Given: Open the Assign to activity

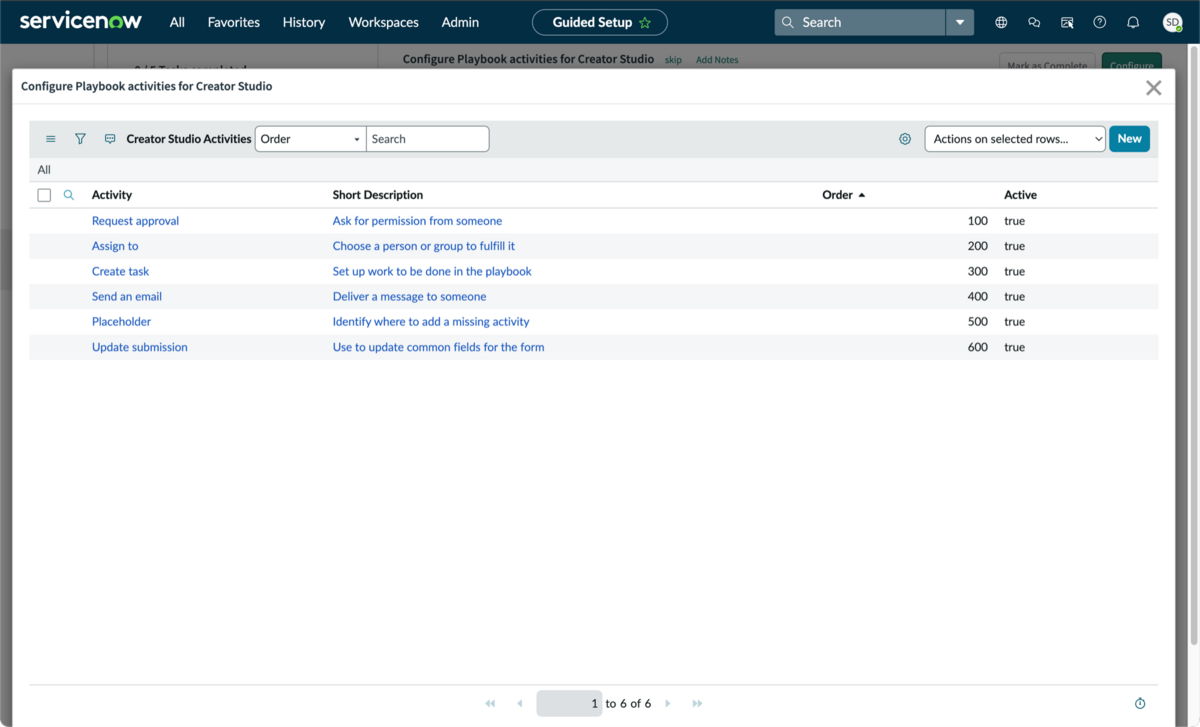Looking at the screenshot, I should point(115,246).
